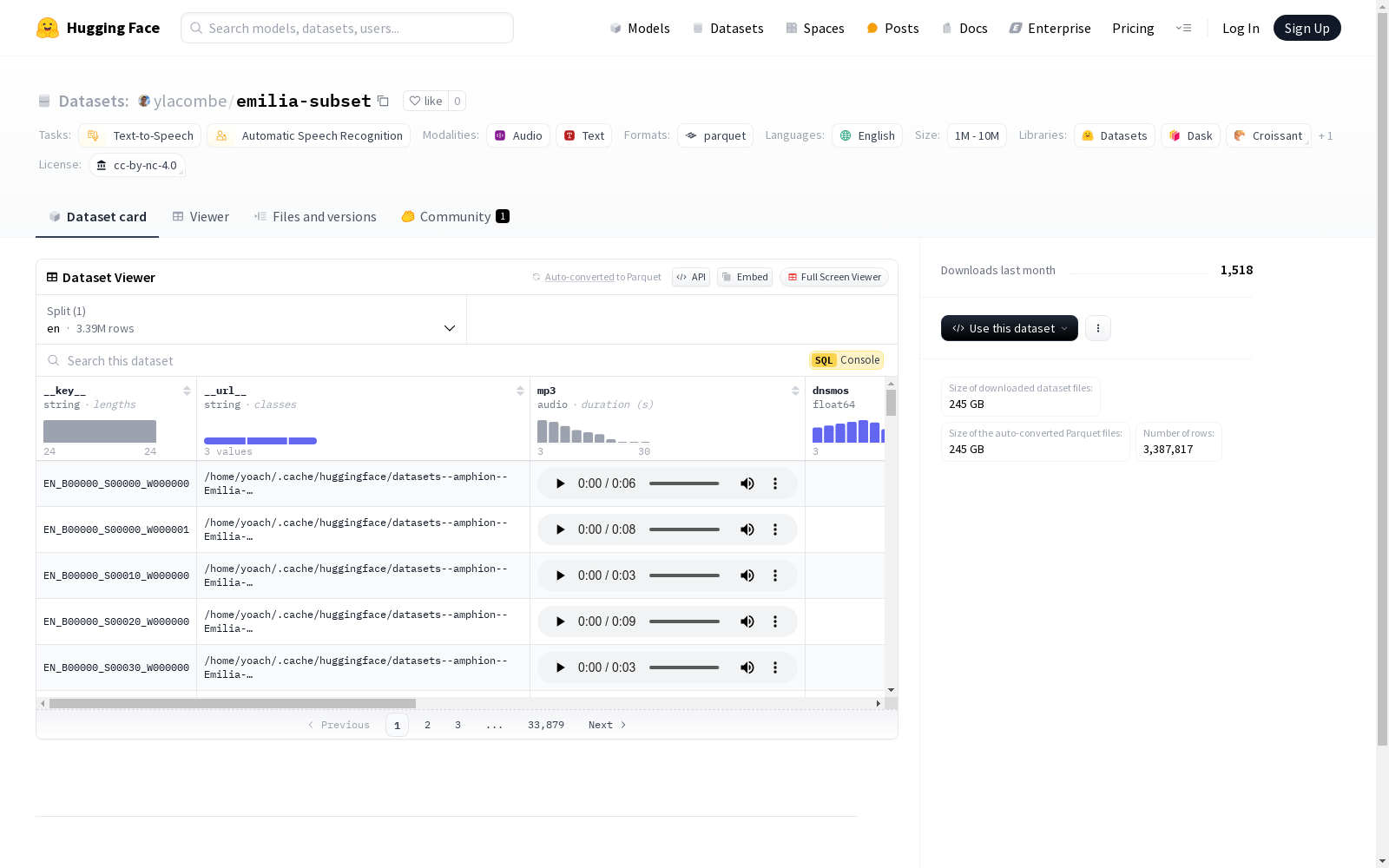Go to page 2 of results
The width and height of the screenshot is (1389, 868).
click(427, 725)
